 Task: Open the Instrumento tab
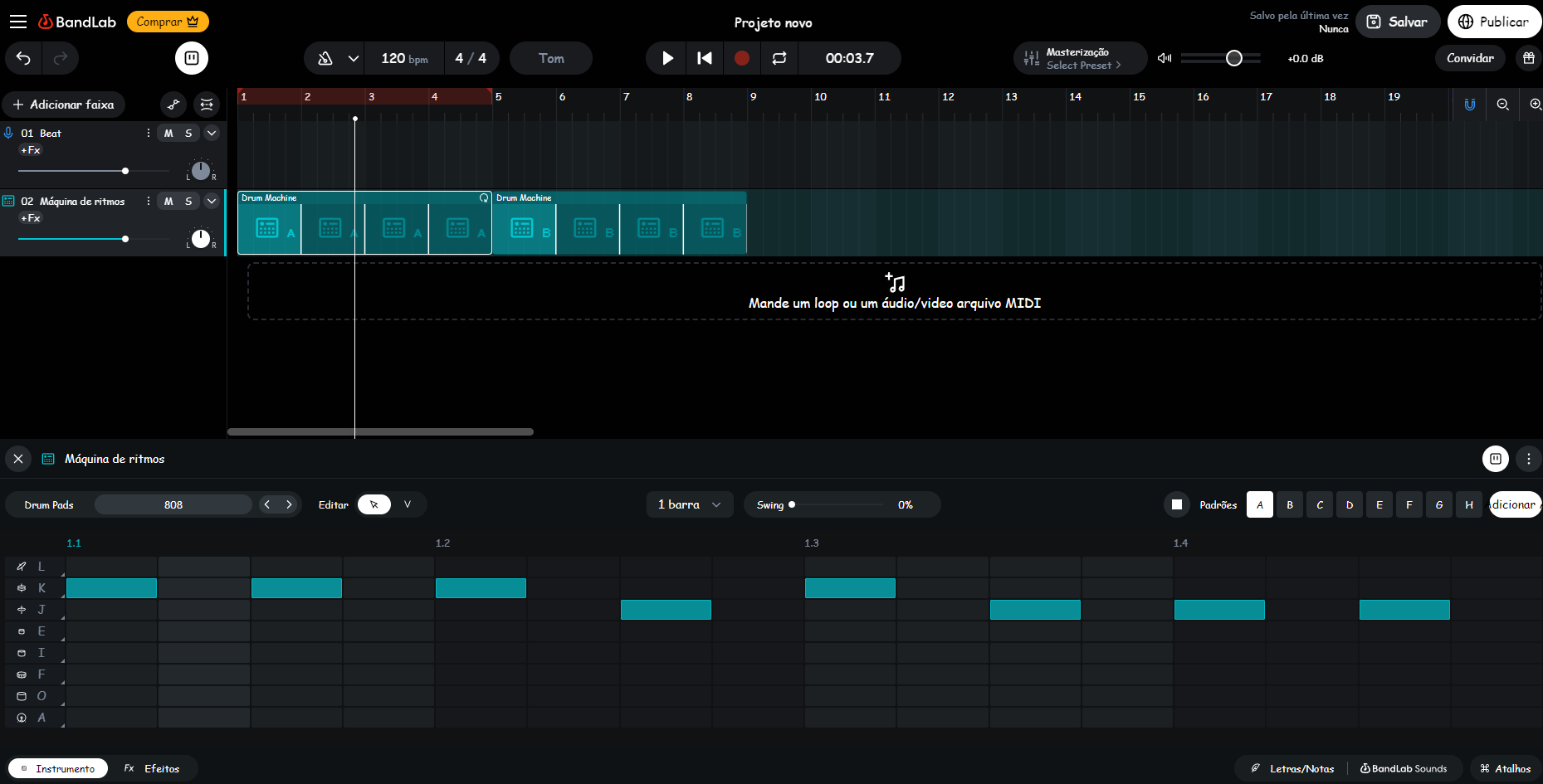(58, 768)
